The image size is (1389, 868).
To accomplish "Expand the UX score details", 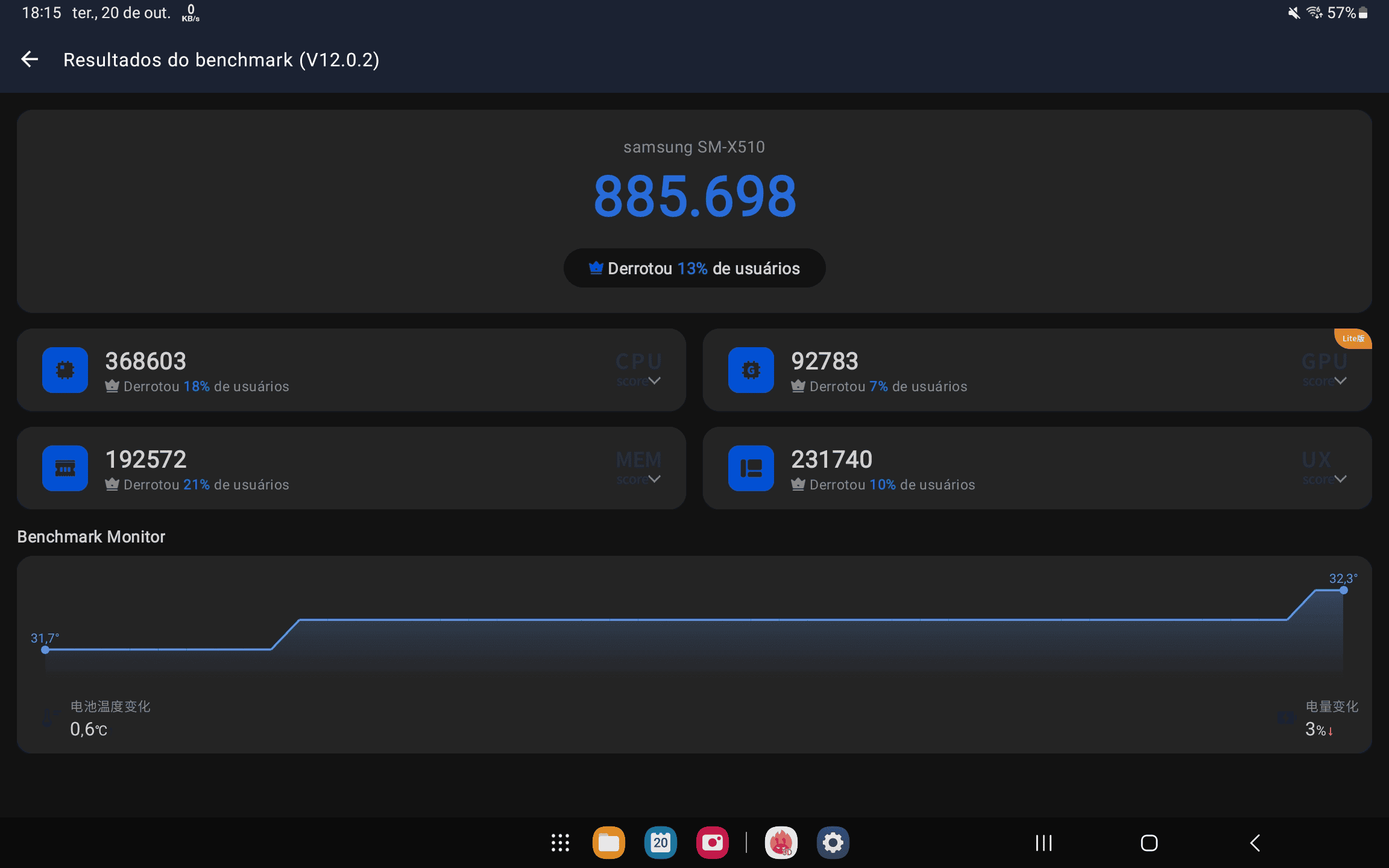I will click(1340, 479).
